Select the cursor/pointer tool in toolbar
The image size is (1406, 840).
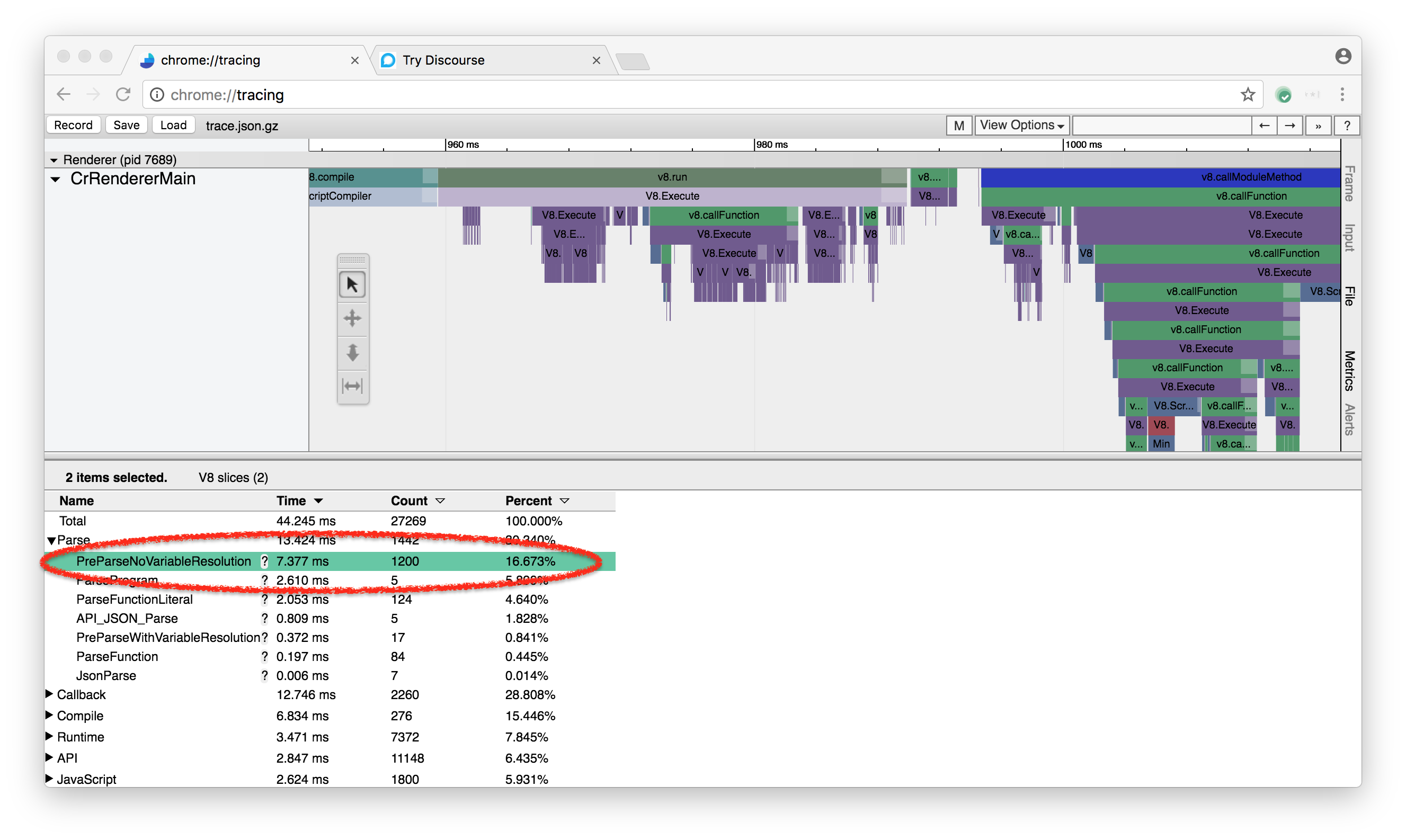click(354, 285)
